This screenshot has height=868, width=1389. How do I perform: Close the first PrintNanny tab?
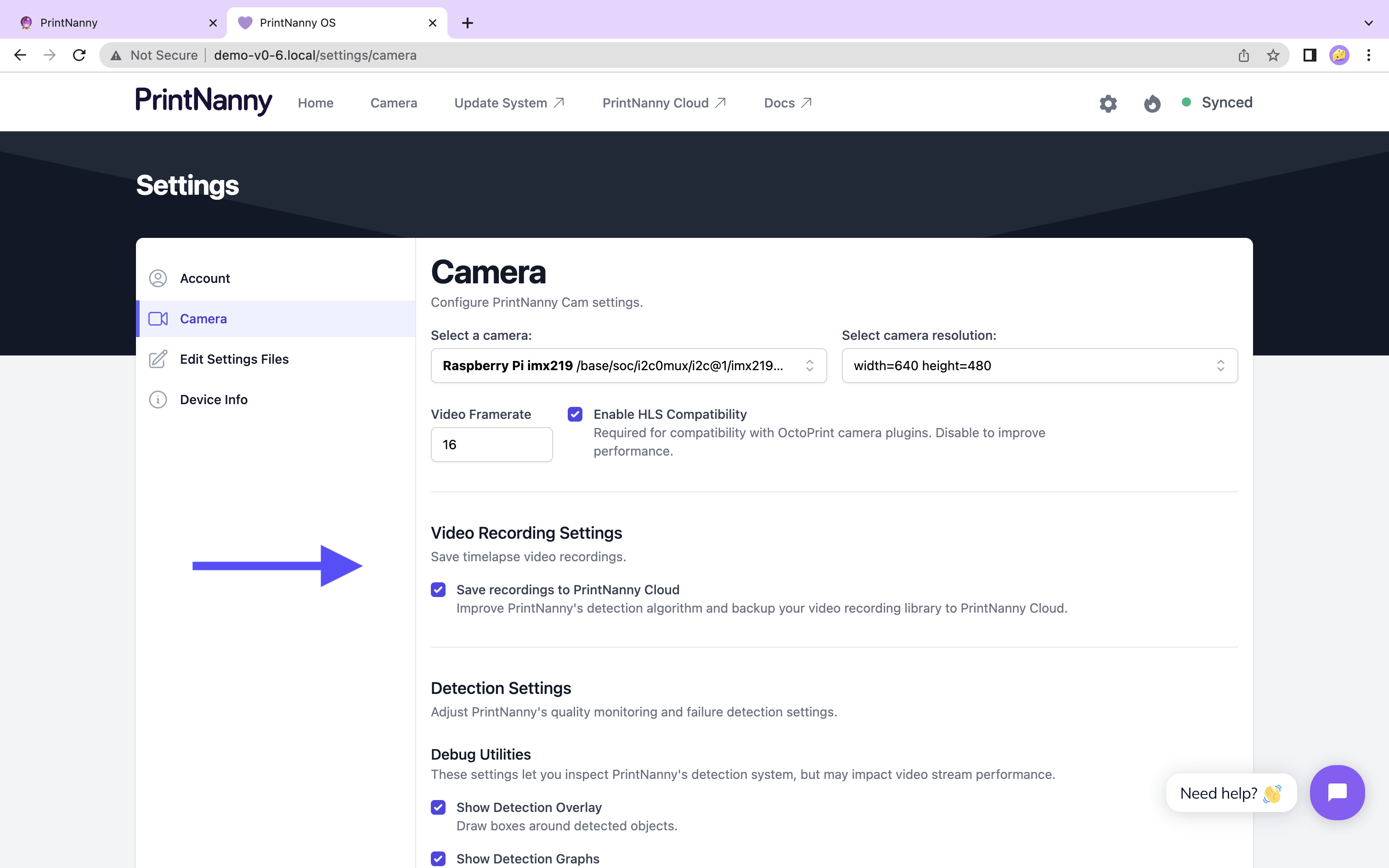(213, 23)
